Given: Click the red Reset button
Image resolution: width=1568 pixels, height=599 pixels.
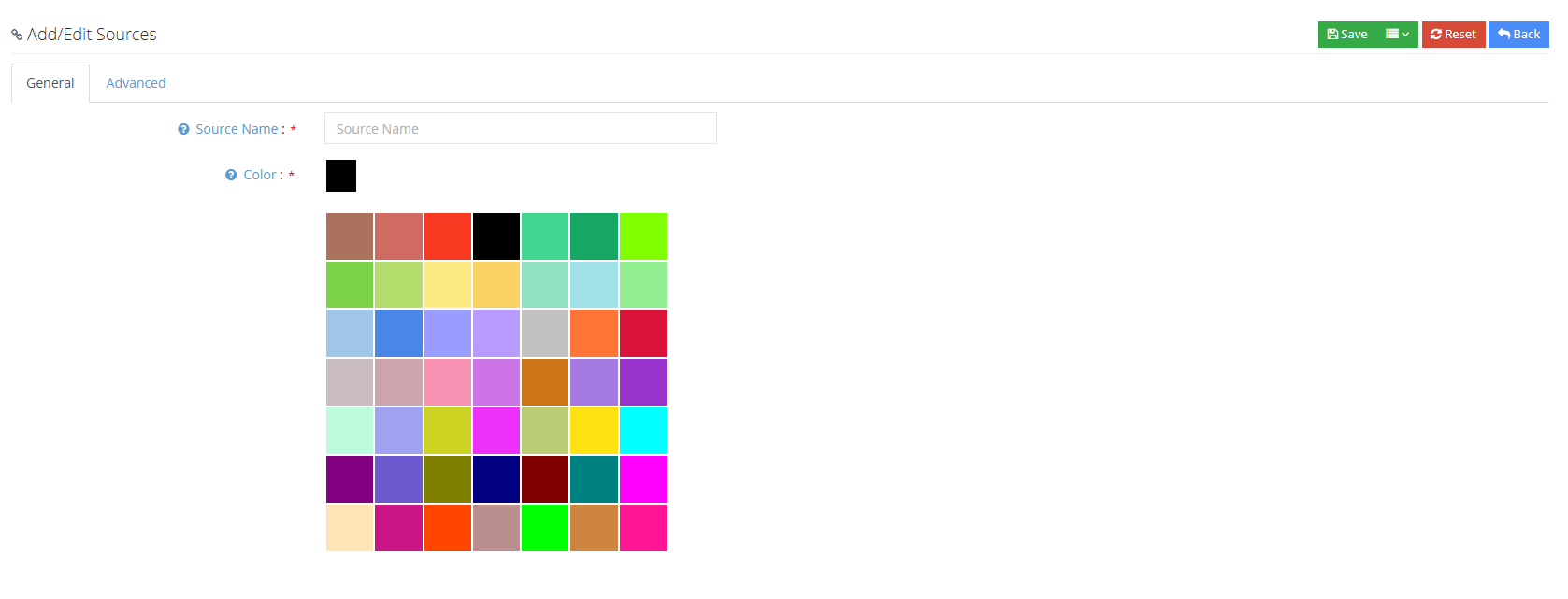Looking at the screenshot, I should point(1453,35).
